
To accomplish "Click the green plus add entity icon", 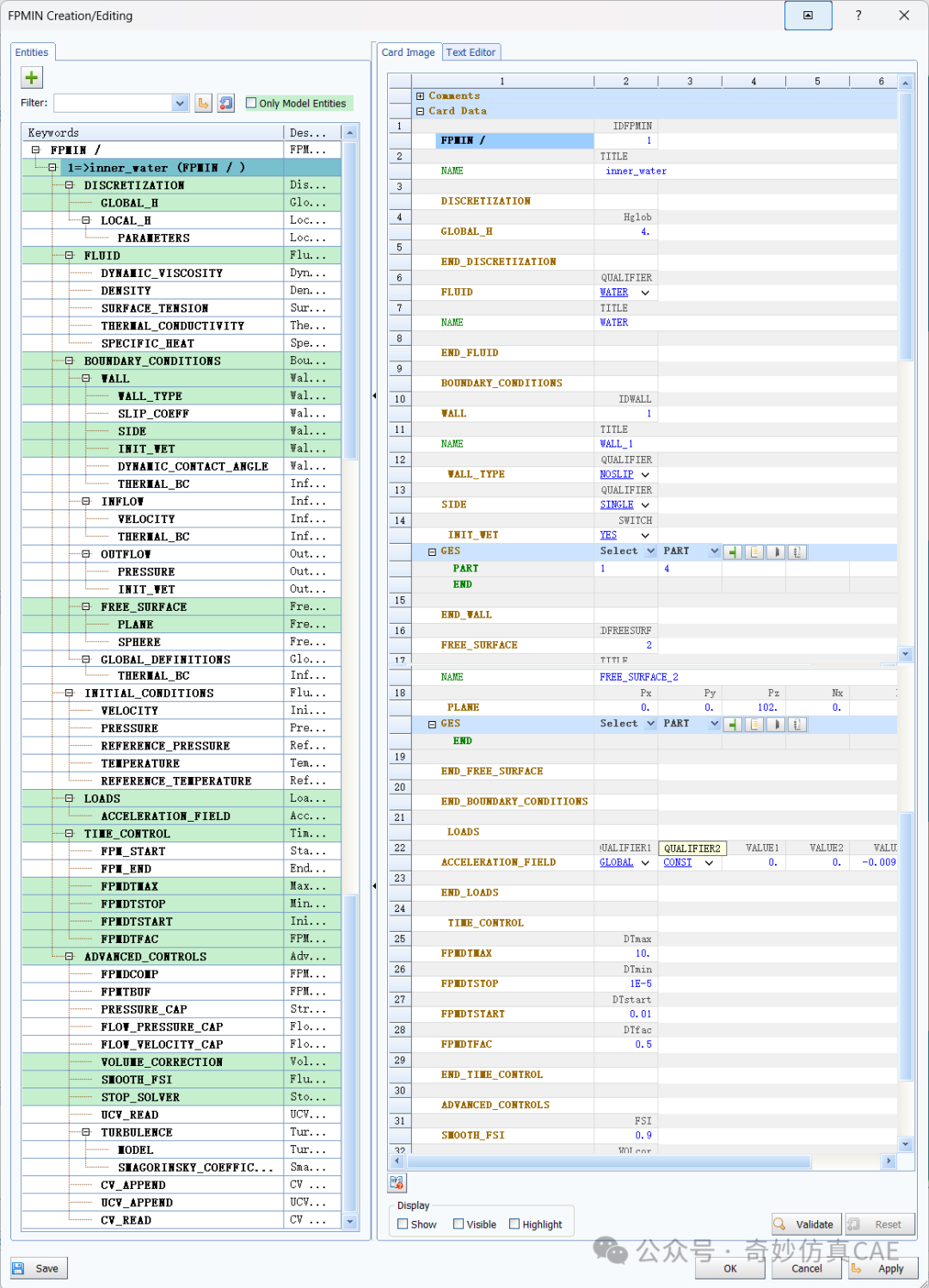I will [x=32, y=77].
